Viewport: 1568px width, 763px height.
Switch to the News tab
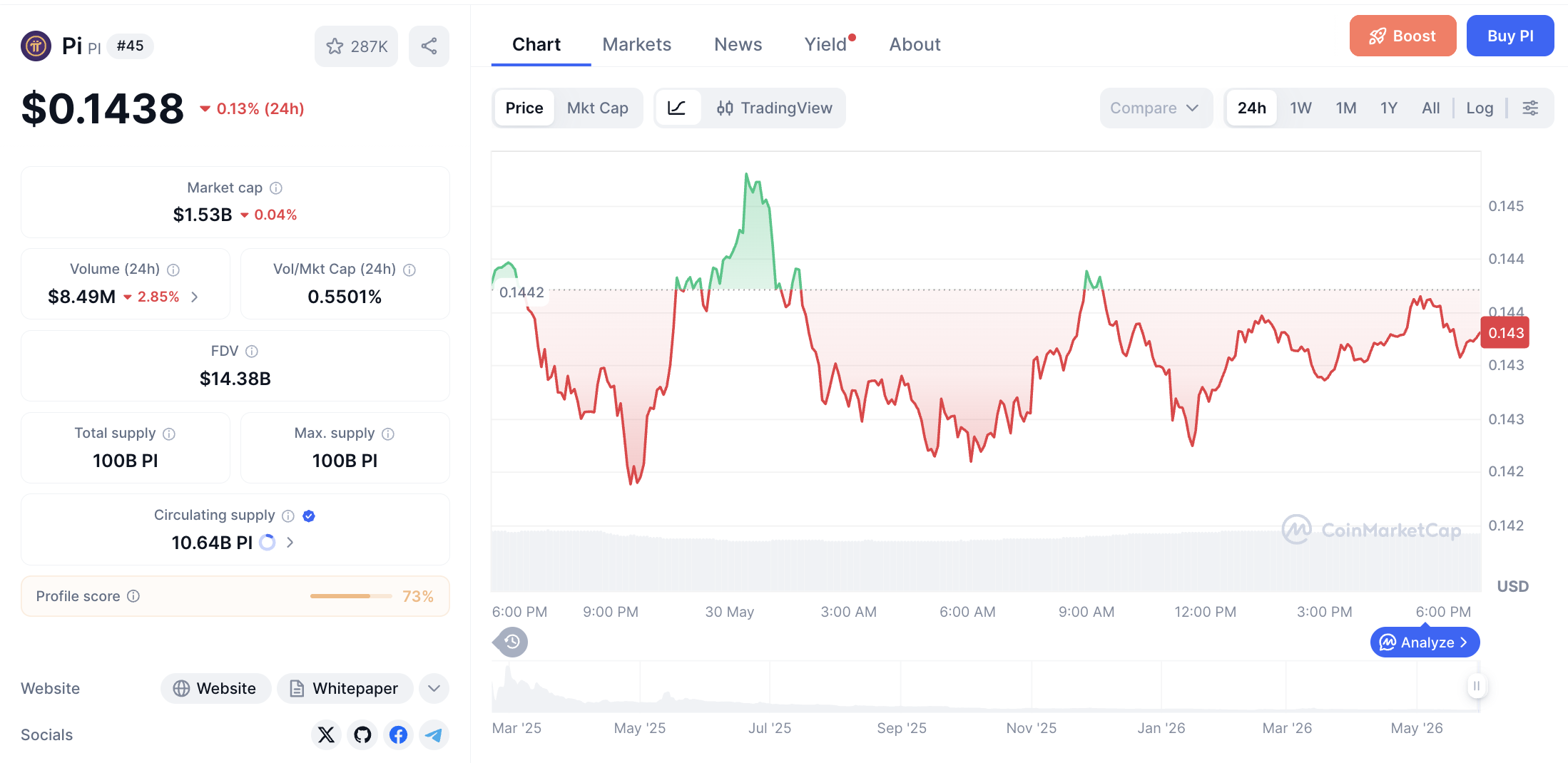(x=738, y=44)
